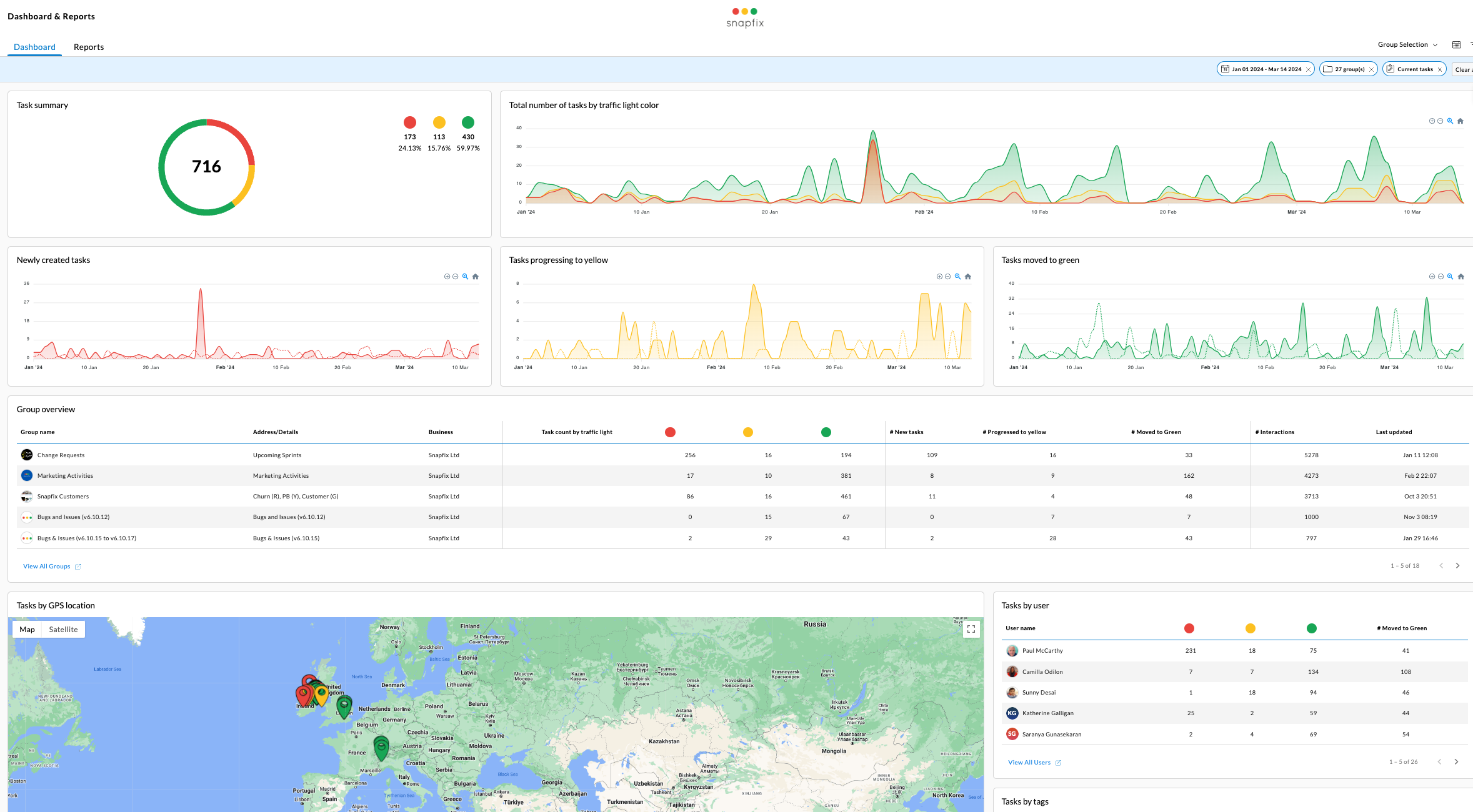The image size is (1473, 812).
Task: Reset zoom on Newly created tasks chart
Action: [x=476, y=277]
